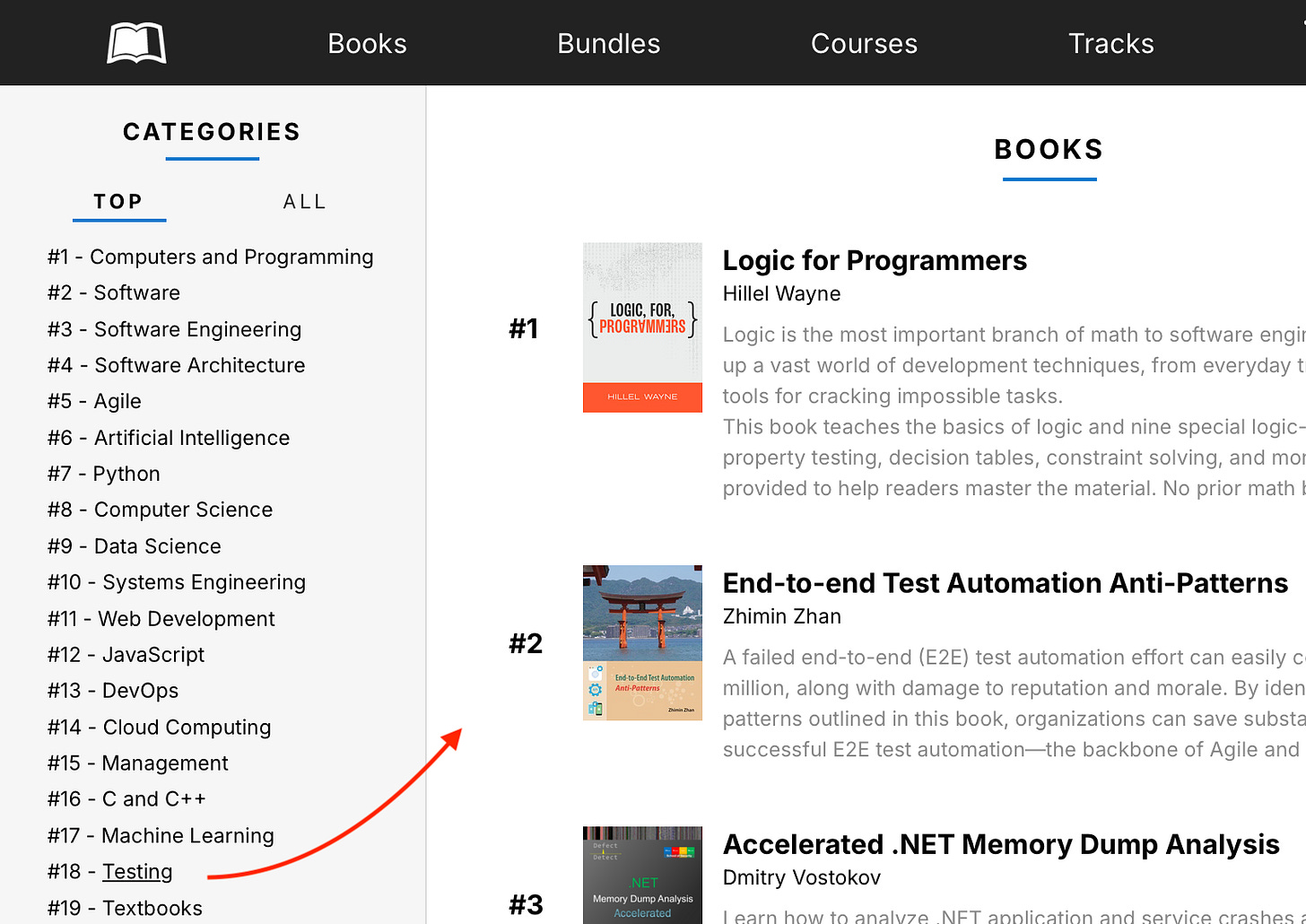Viewport: 1306px width, 924px height.
Task: Open End-to-end Test Automation cover thumbnail
Action: coord(642,642)
